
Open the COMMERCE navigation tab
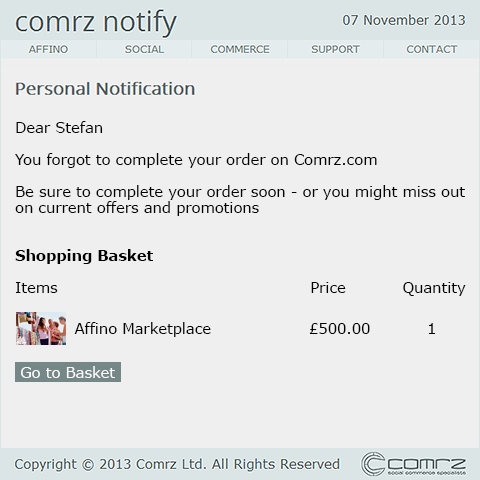tap(240, 49)
